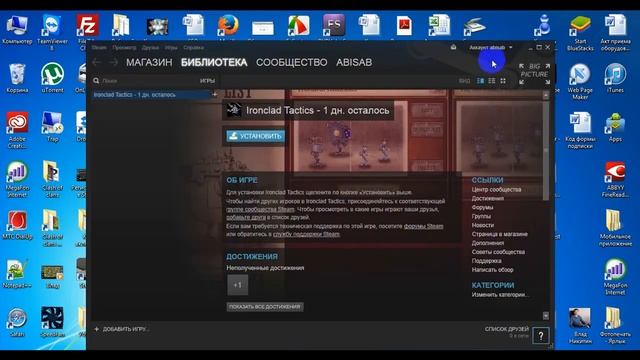The width and height of the screenshot is (640, 360).
Task: Open SpeedFan desktop shortcut
Action: coord(52,322)
